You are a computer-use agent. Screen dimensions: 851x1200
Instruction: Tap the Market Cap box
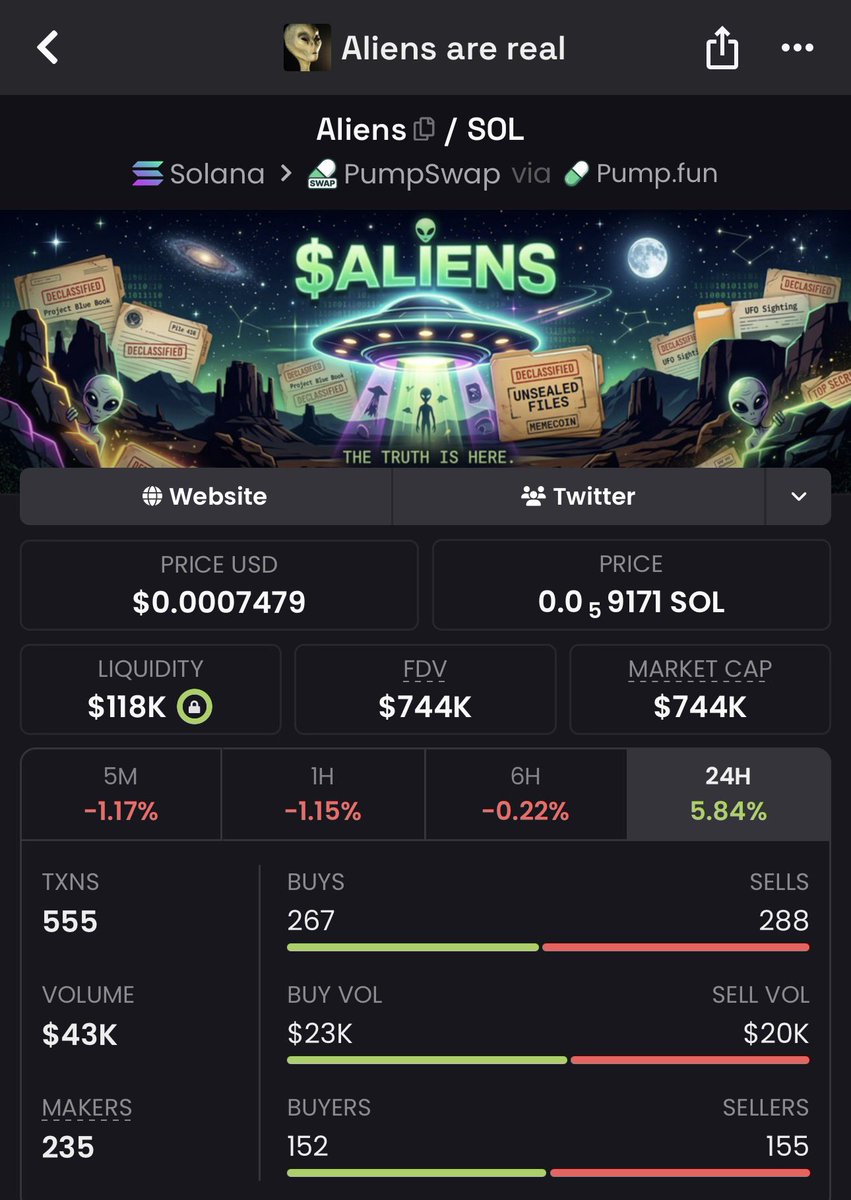click(700, 689)
